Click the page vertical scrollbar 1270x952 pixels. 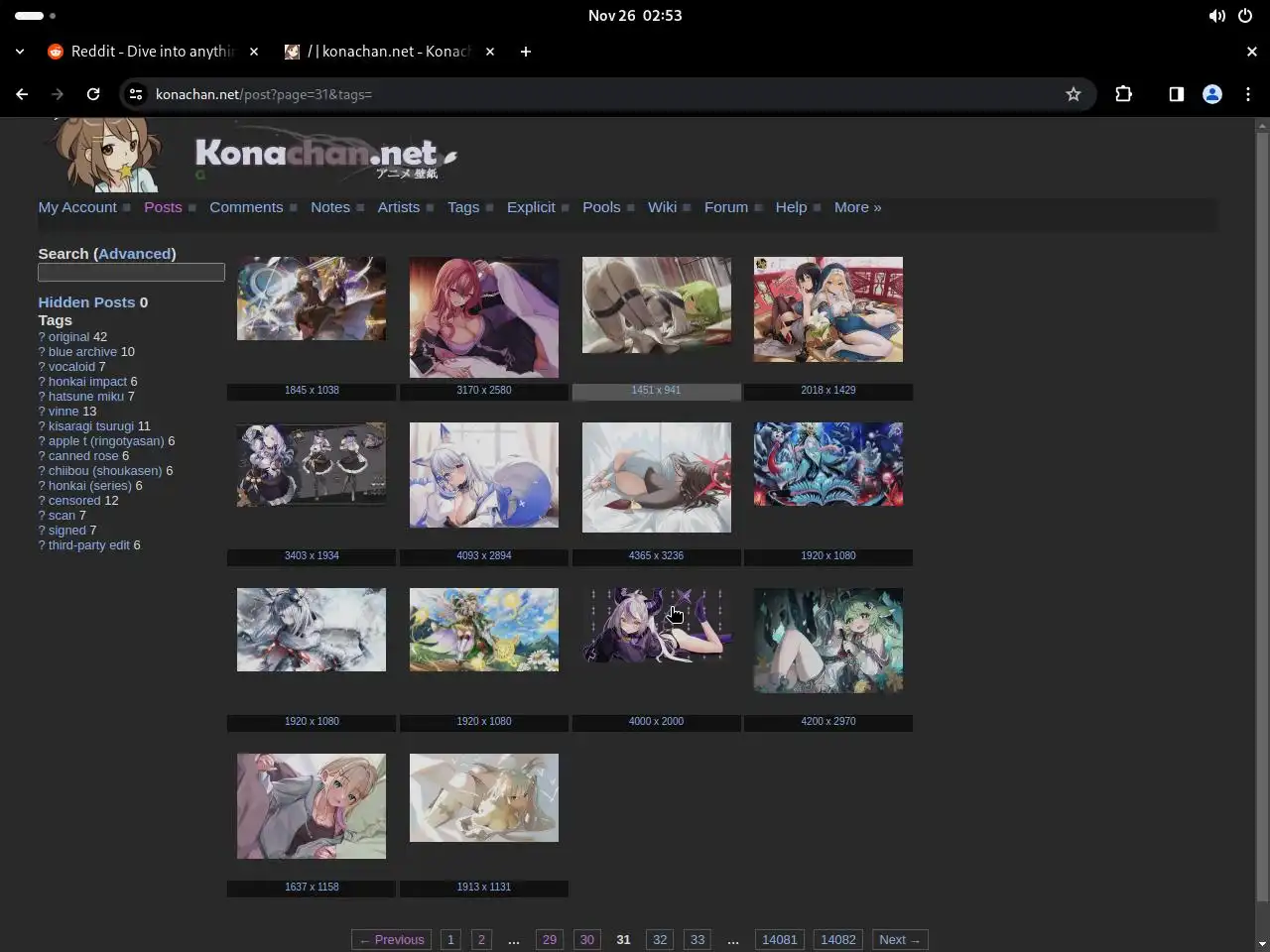[1262, 516]
